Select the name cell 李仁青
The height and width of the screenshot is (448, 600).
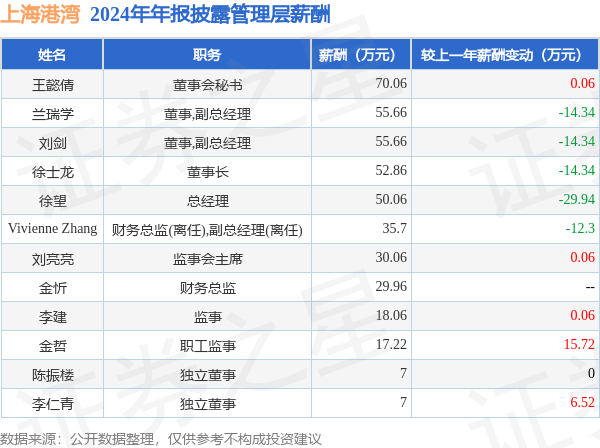pyautogui.click(x=53, y=404)
